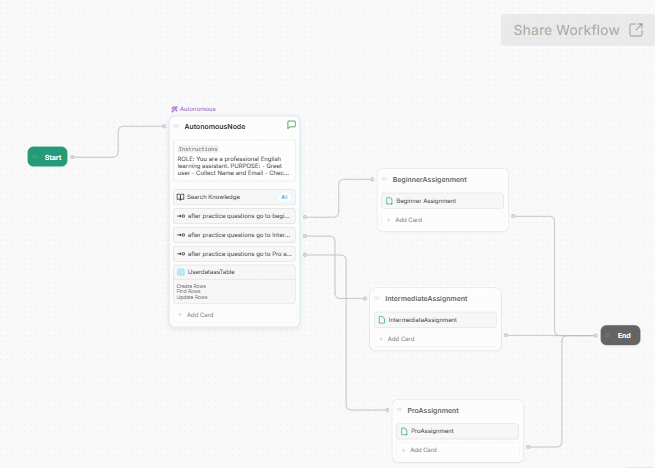Click the Autonomous wand icon above node

[x=174, y=108]
